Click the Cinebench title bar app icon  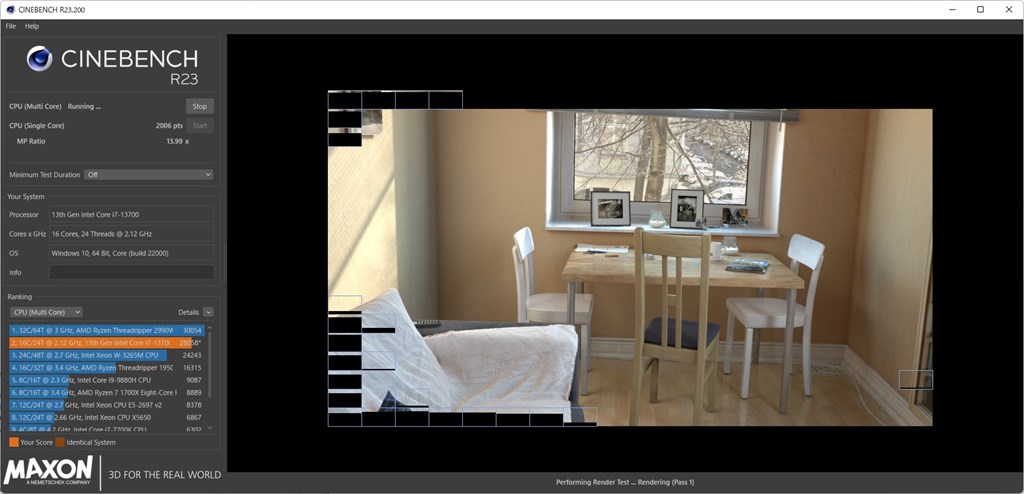[10, 10]
